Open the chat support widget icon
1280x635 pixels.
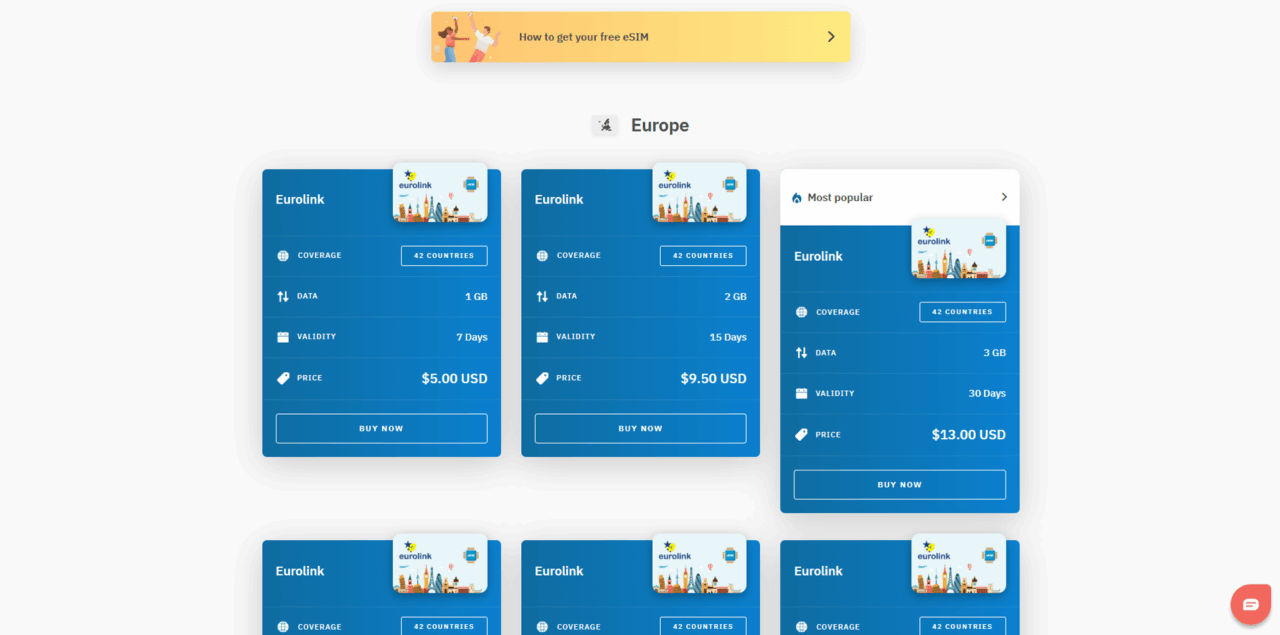[x=1250, y=604]
